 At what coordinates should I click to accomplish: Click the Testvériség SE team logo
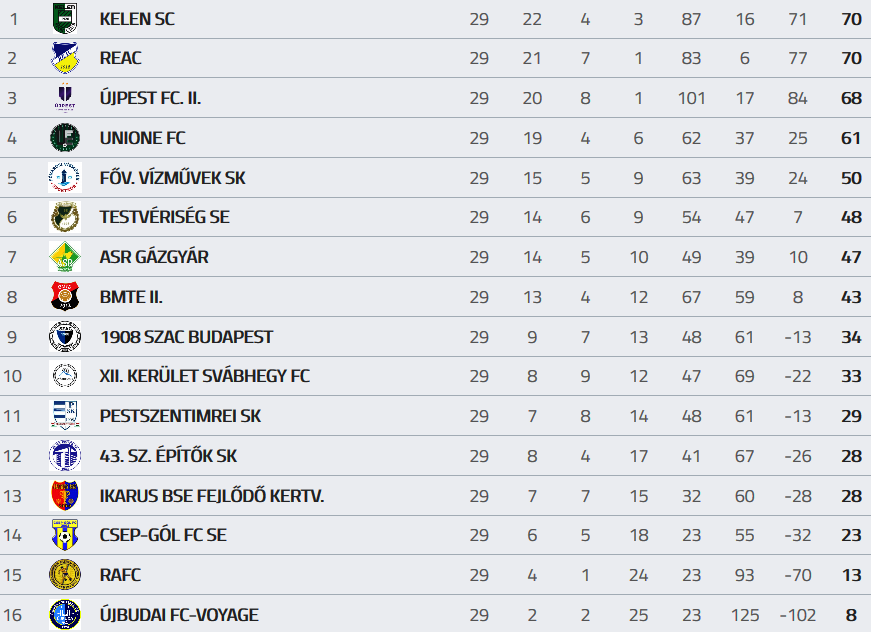[x=65, y=217]
